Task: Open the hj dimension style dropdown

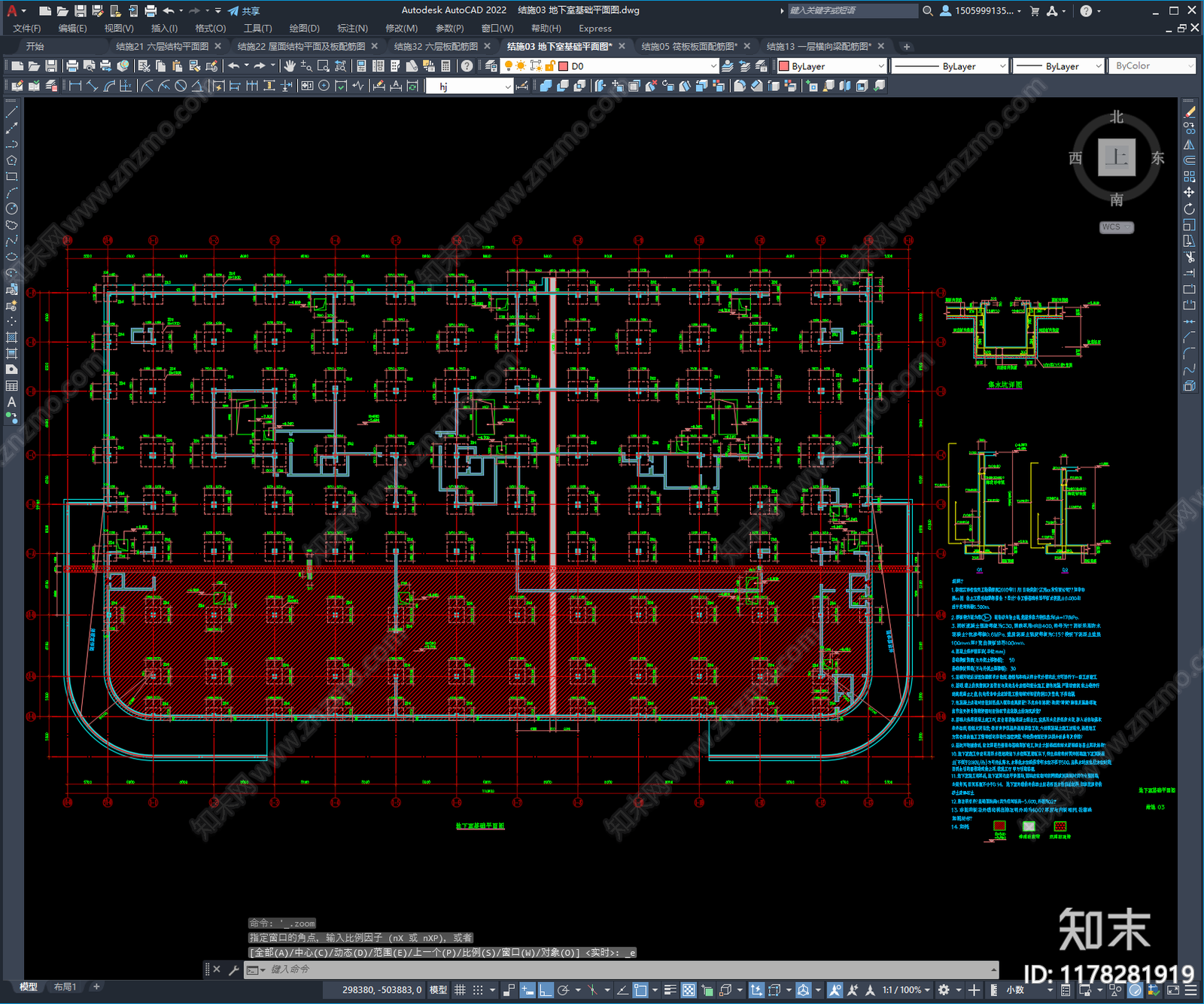Action: tap(508, 87)
